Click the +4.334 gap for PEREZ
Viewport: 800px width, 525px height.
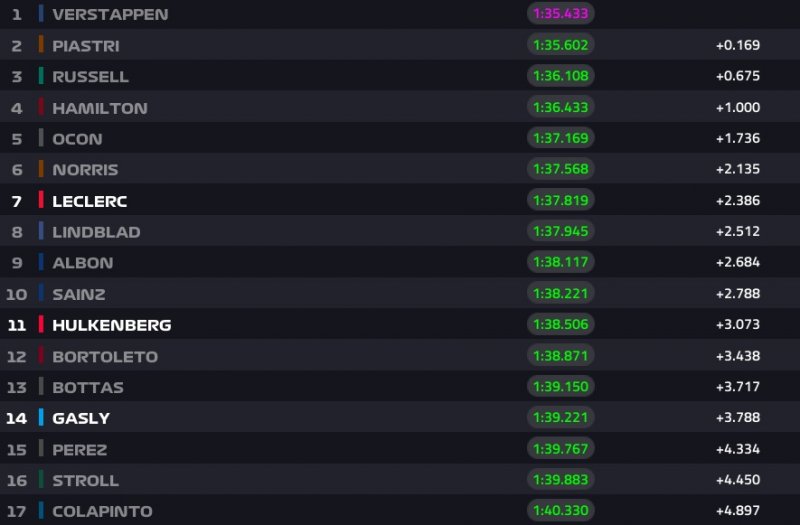pyautogui.click(x=738, y=448)
